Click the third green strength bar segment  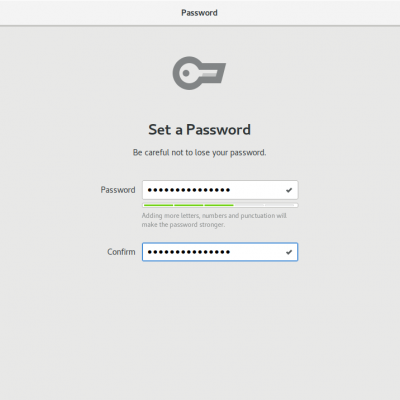tap(219, 205)
